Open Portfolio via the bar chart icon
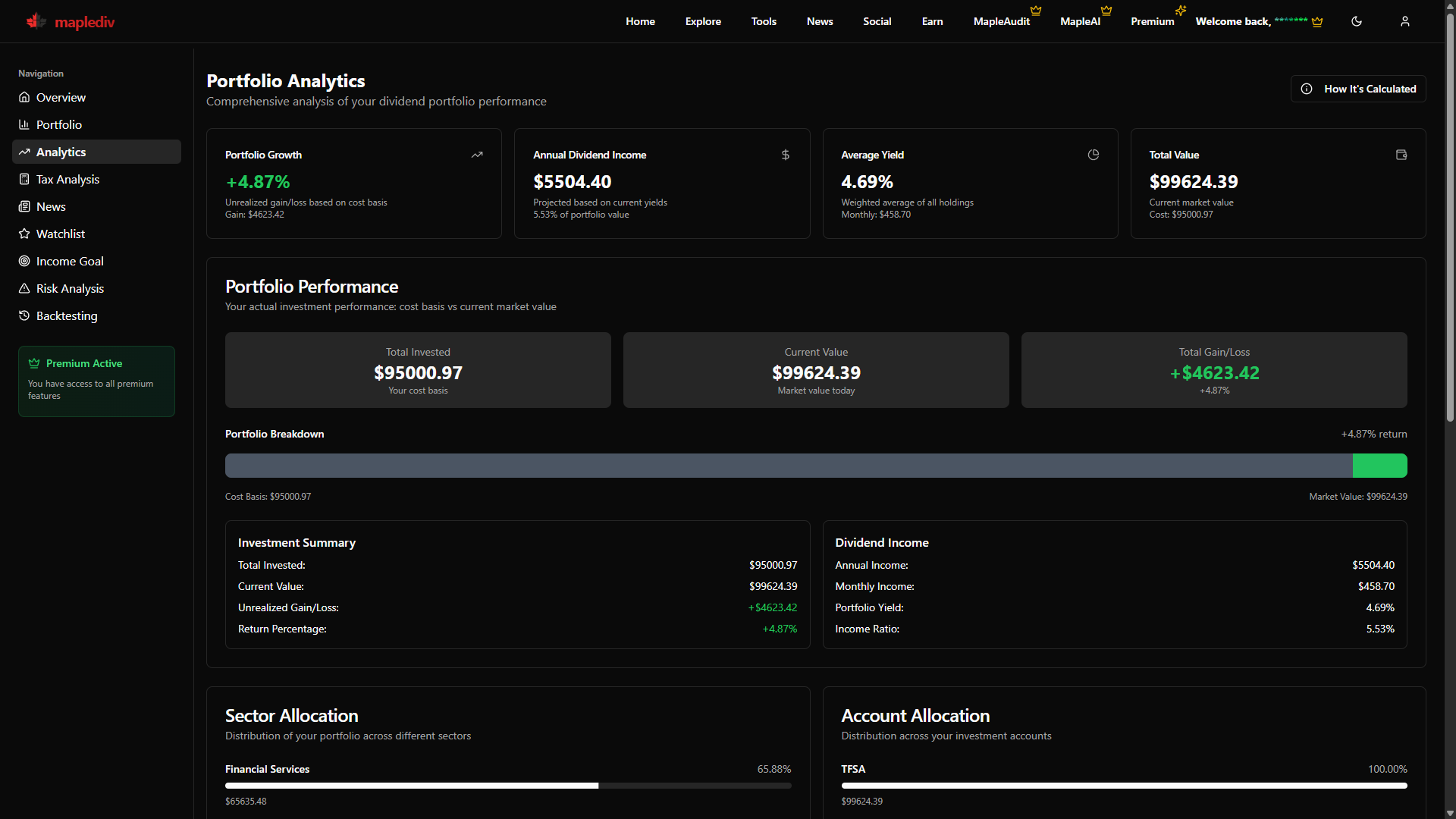The width and height of the screenshot is (1456, 819). [24, 124]
